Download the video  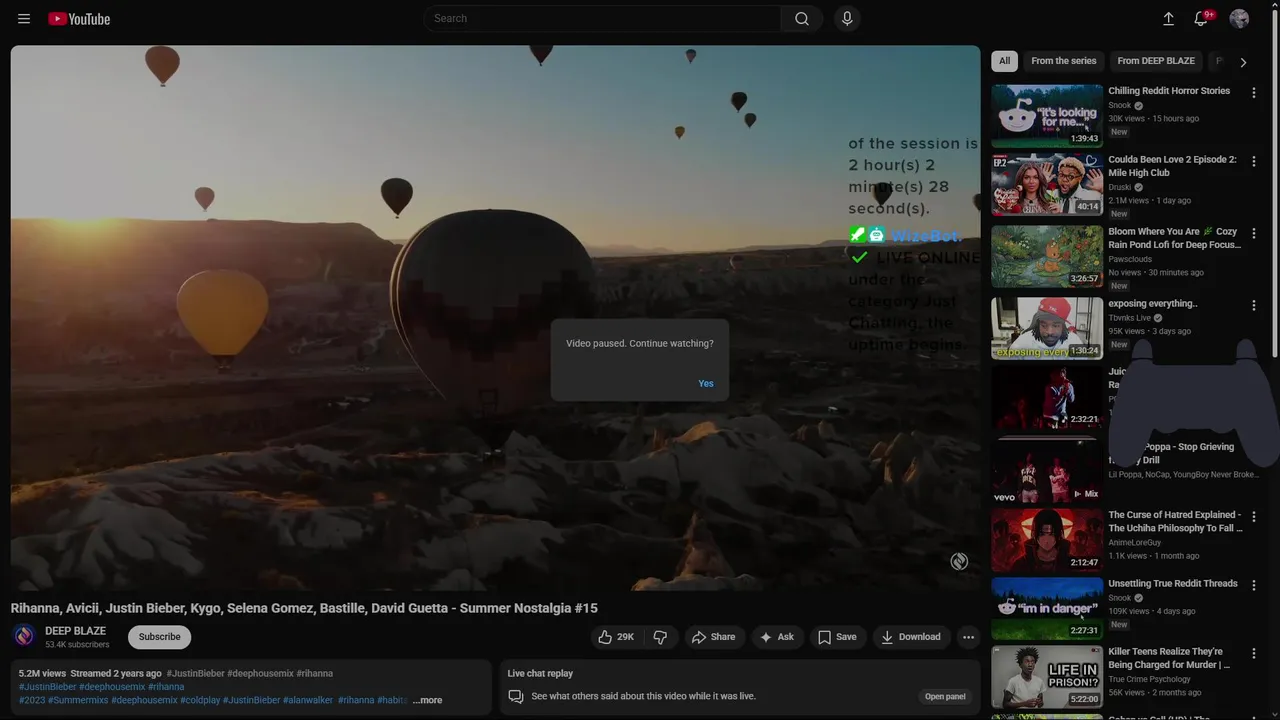point(911,637)
